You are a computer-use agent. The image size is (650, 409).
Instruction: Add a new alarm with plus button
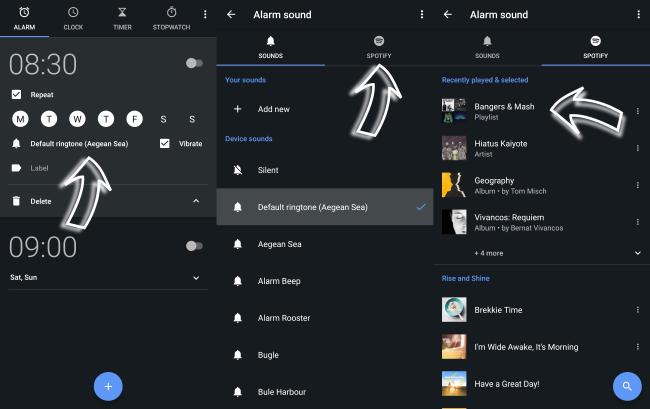[x=108, y=387]
